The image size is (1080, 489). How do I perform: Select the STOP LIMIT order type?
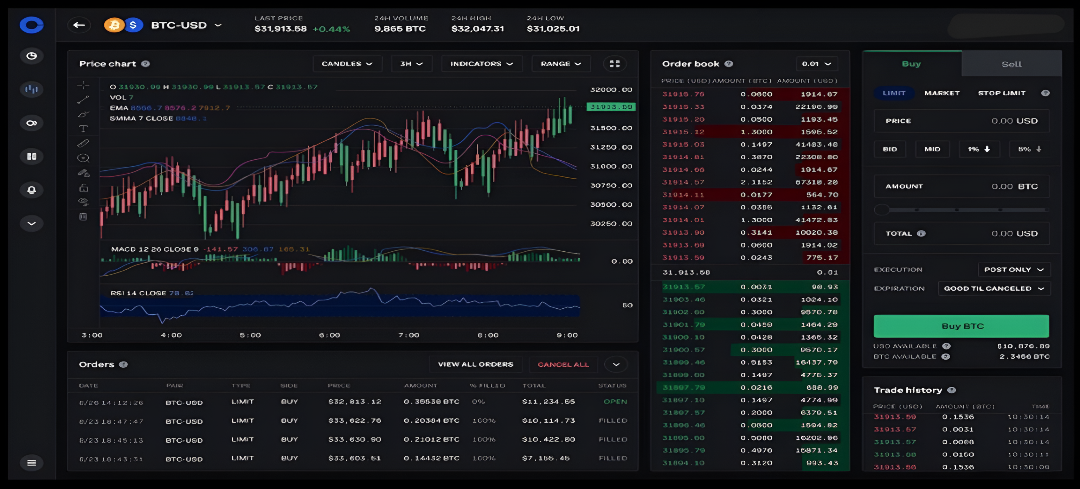click(x=1001, y=93)
